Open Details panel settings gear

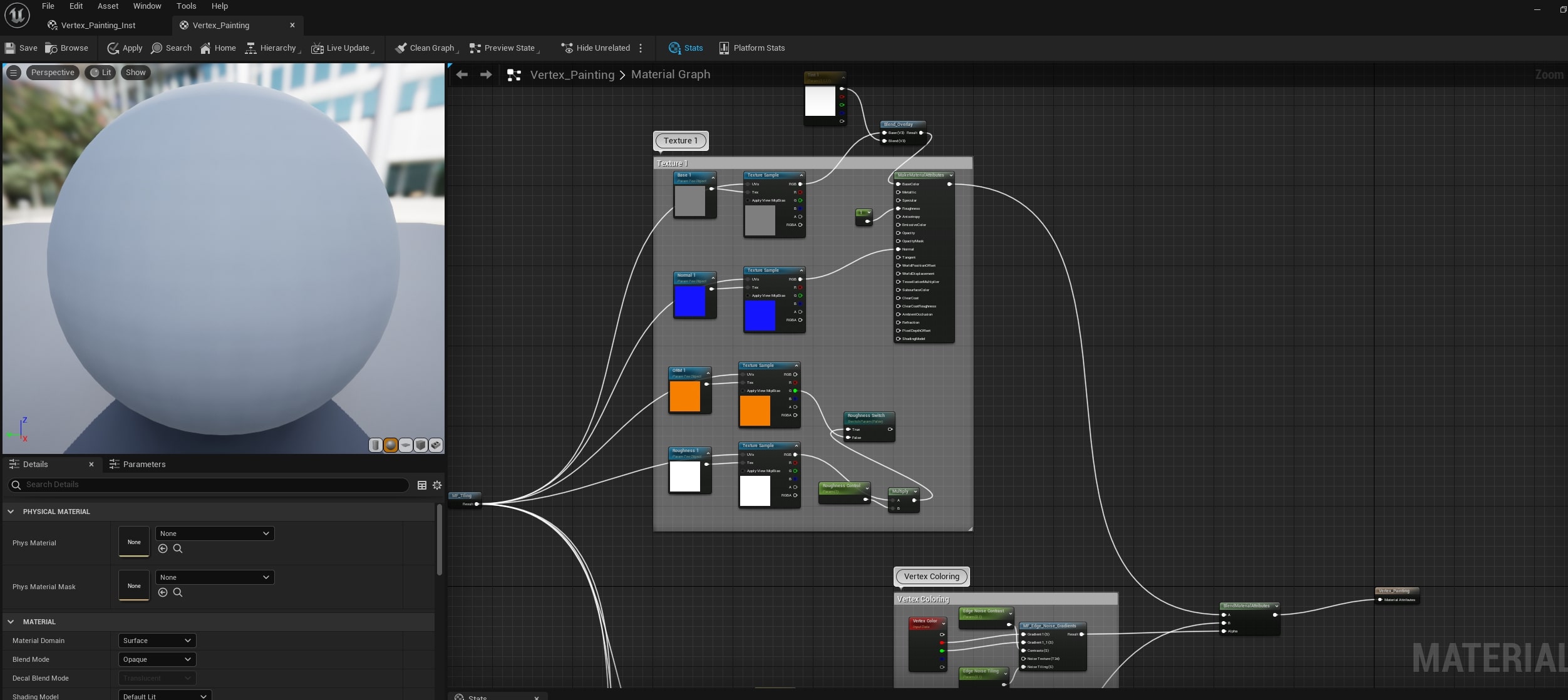437,485
